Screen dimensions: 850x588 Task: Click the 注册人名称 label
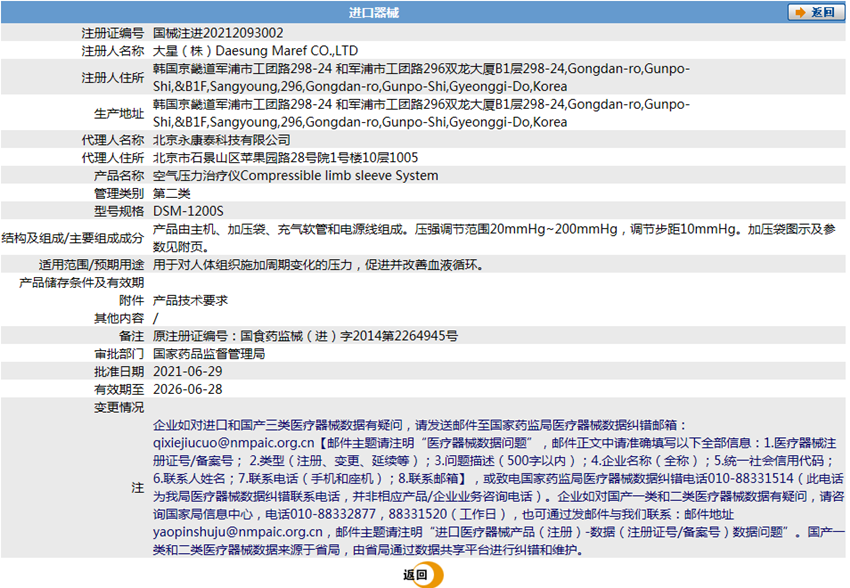click(x=113, y=51)
